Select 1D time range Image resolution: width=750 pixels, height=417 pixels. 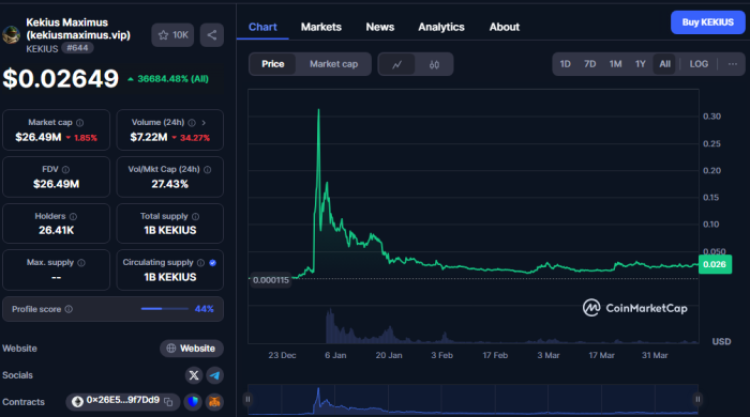(x=565, y=64)
